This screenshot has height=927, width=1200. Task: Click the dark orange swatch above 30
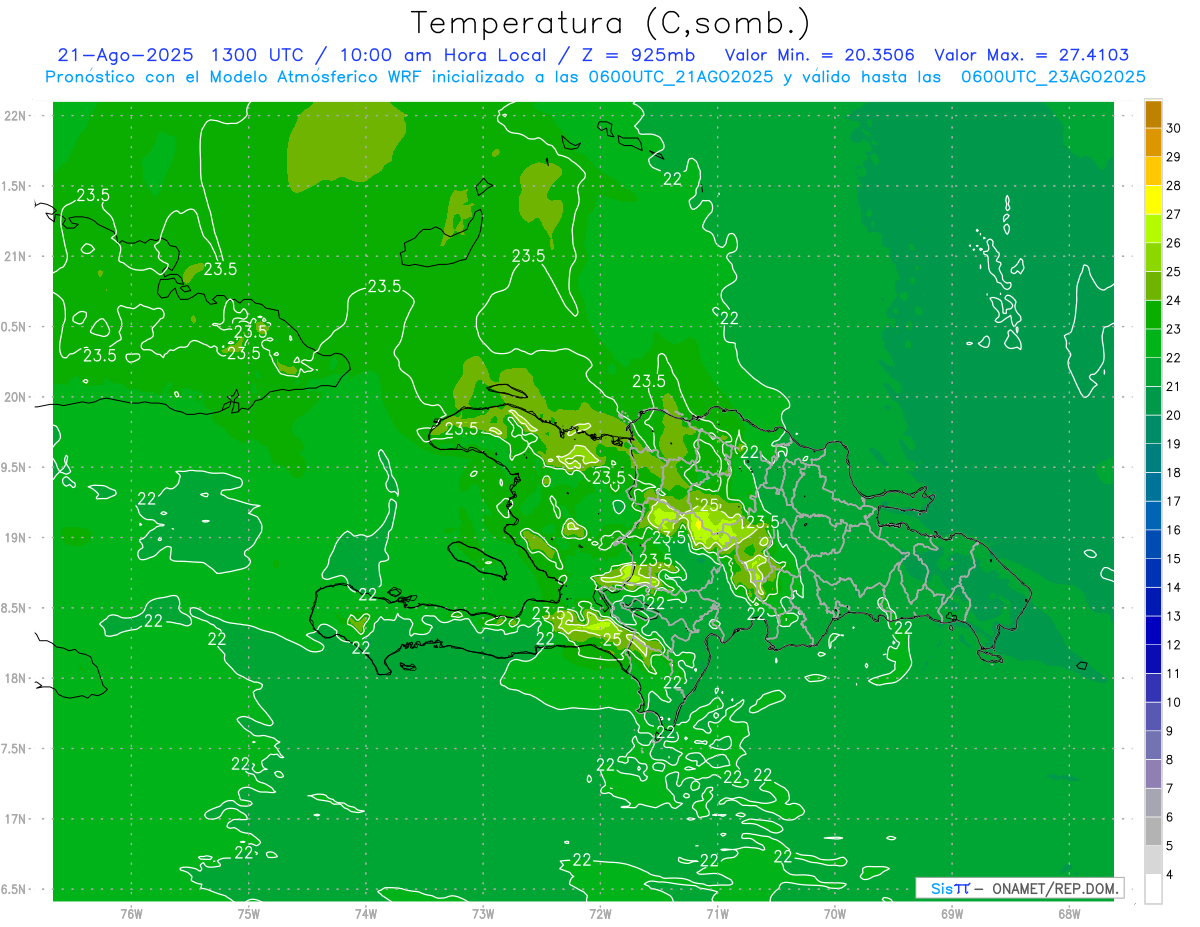click(x=1153, y=114)
